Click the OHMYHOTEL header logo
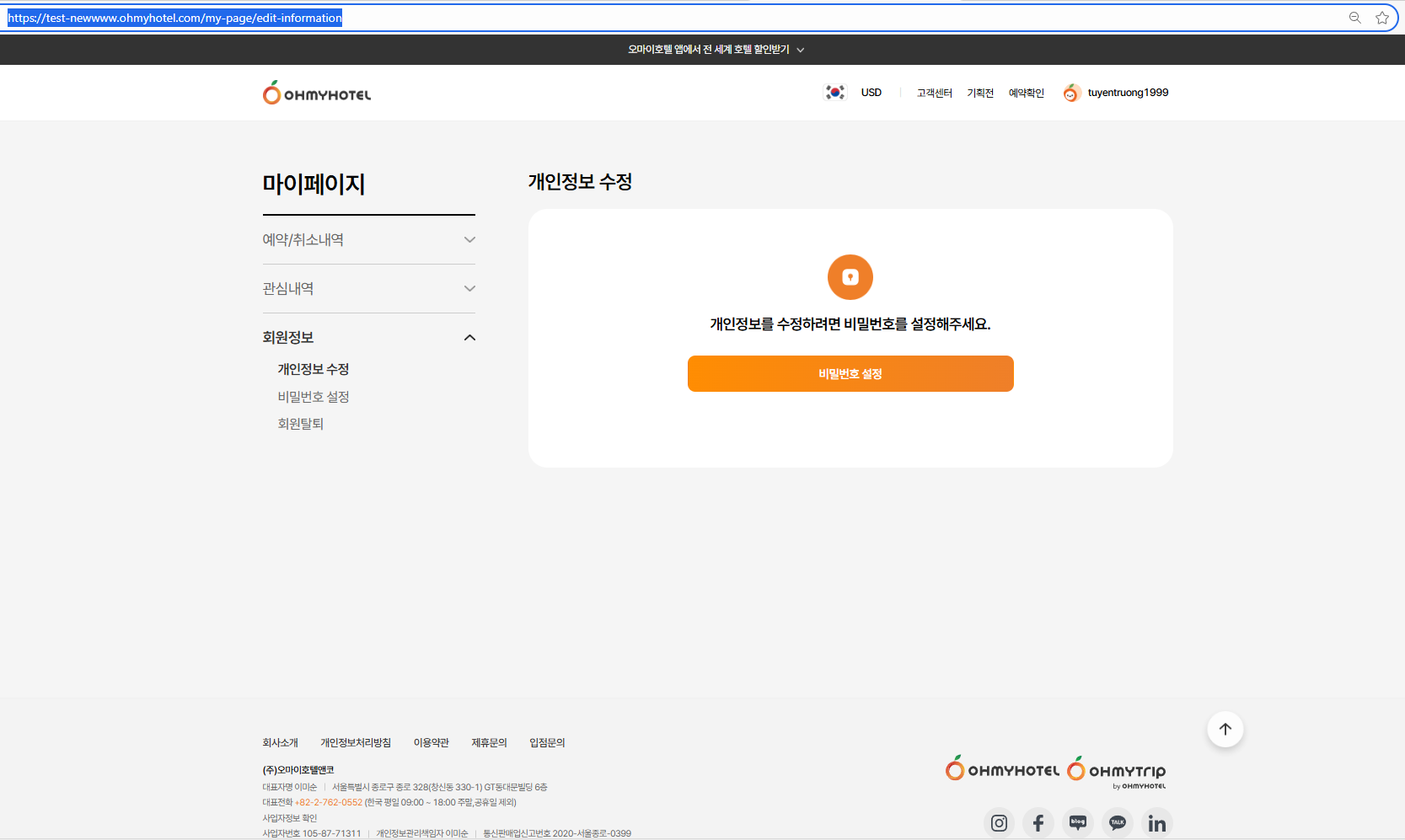 (317, 93)
